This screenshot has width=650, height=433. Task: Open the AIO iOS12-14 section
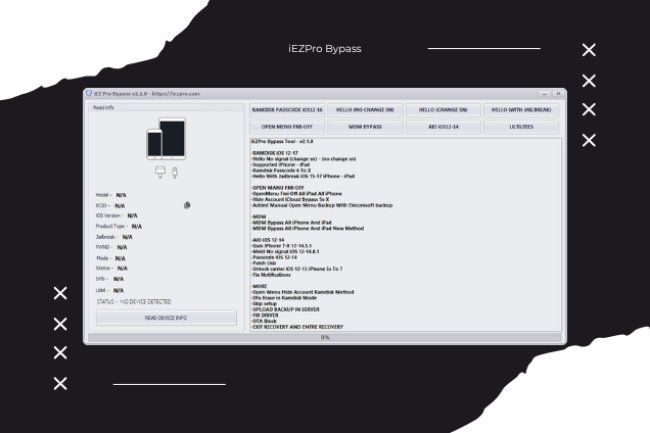click(x=443, y=127)
